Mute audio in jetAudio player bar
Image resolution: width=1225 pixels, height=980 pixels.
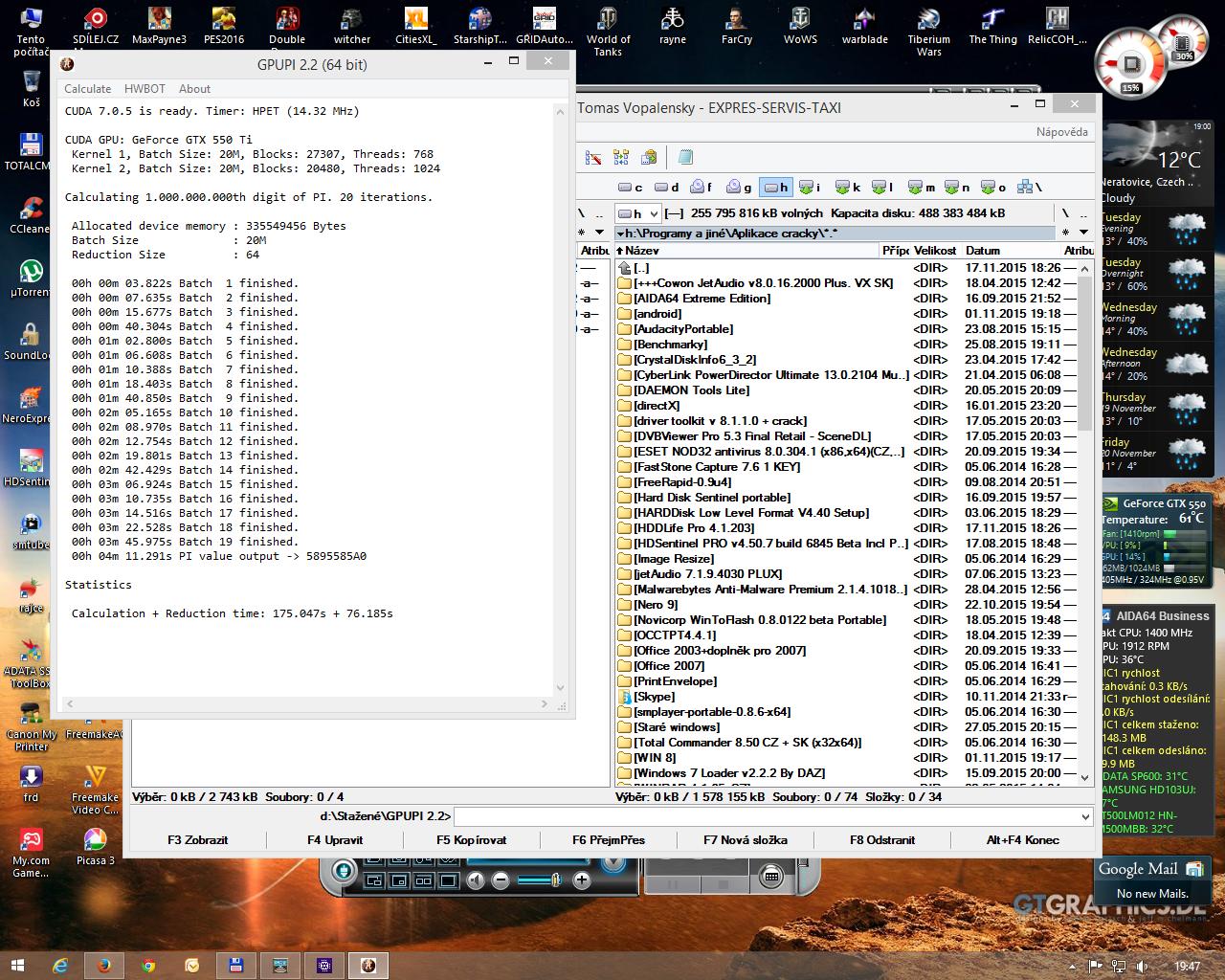pos(477,880)
